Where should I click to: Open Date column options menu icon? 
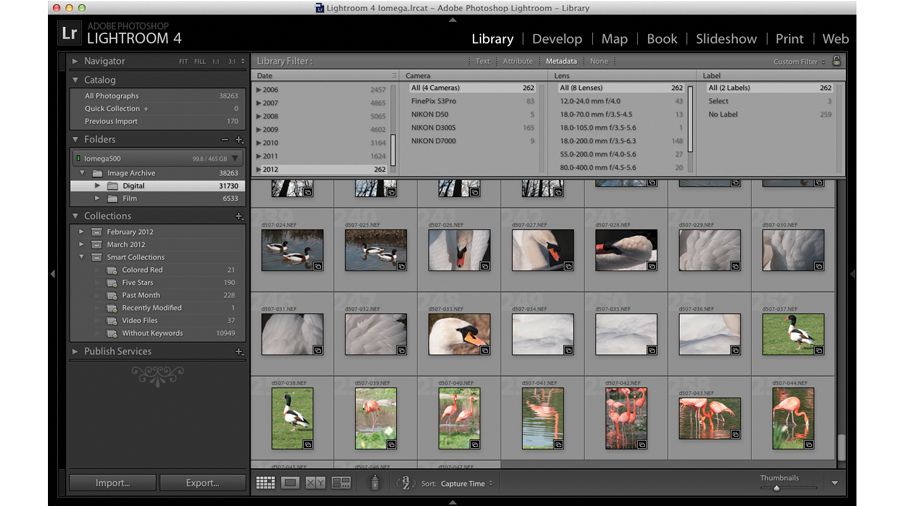(x=394, y=76)
